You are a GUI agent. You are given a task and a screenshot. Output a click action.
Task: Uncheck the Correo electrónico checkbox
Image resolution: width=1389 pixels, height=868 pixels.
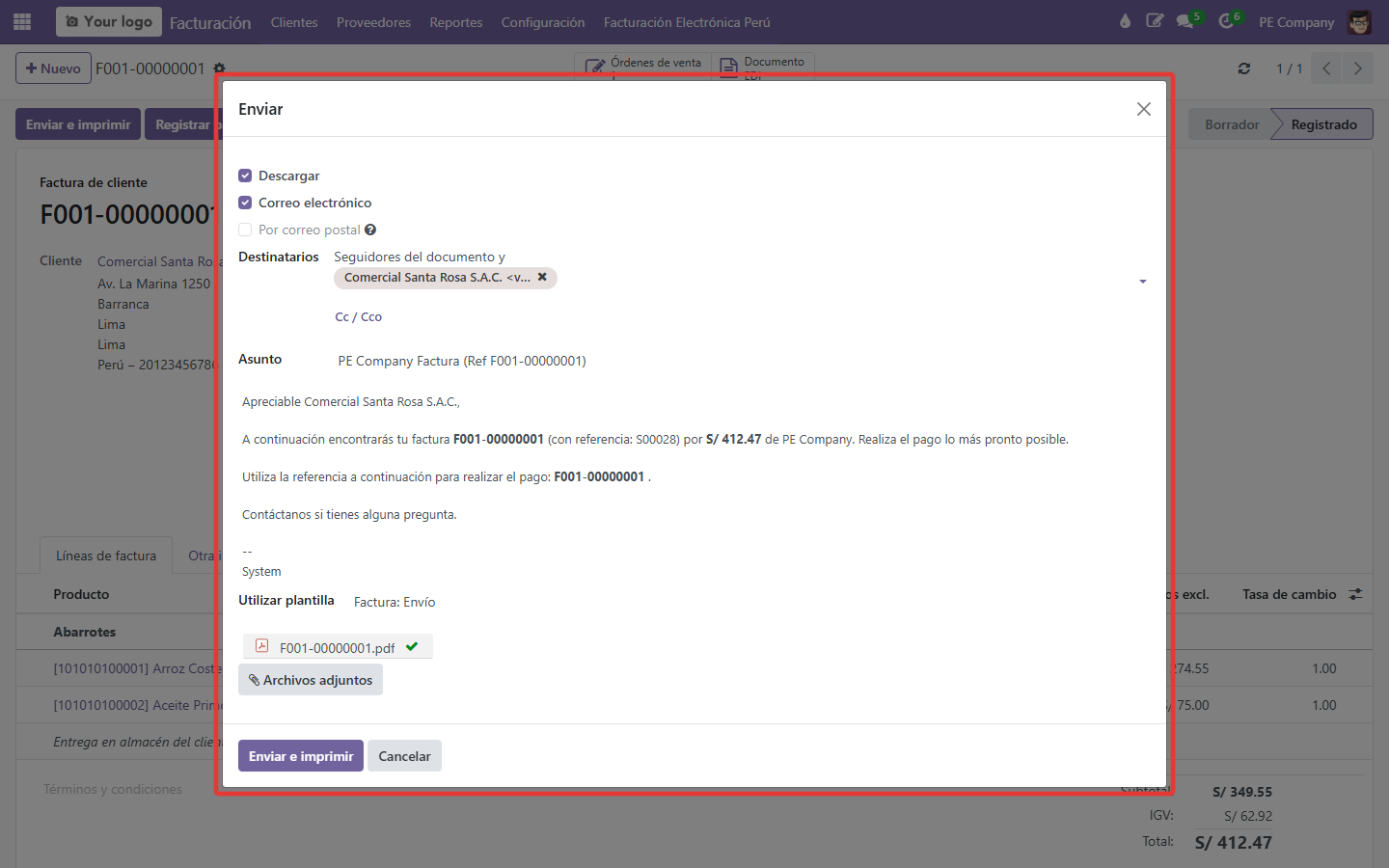[245, 203]
